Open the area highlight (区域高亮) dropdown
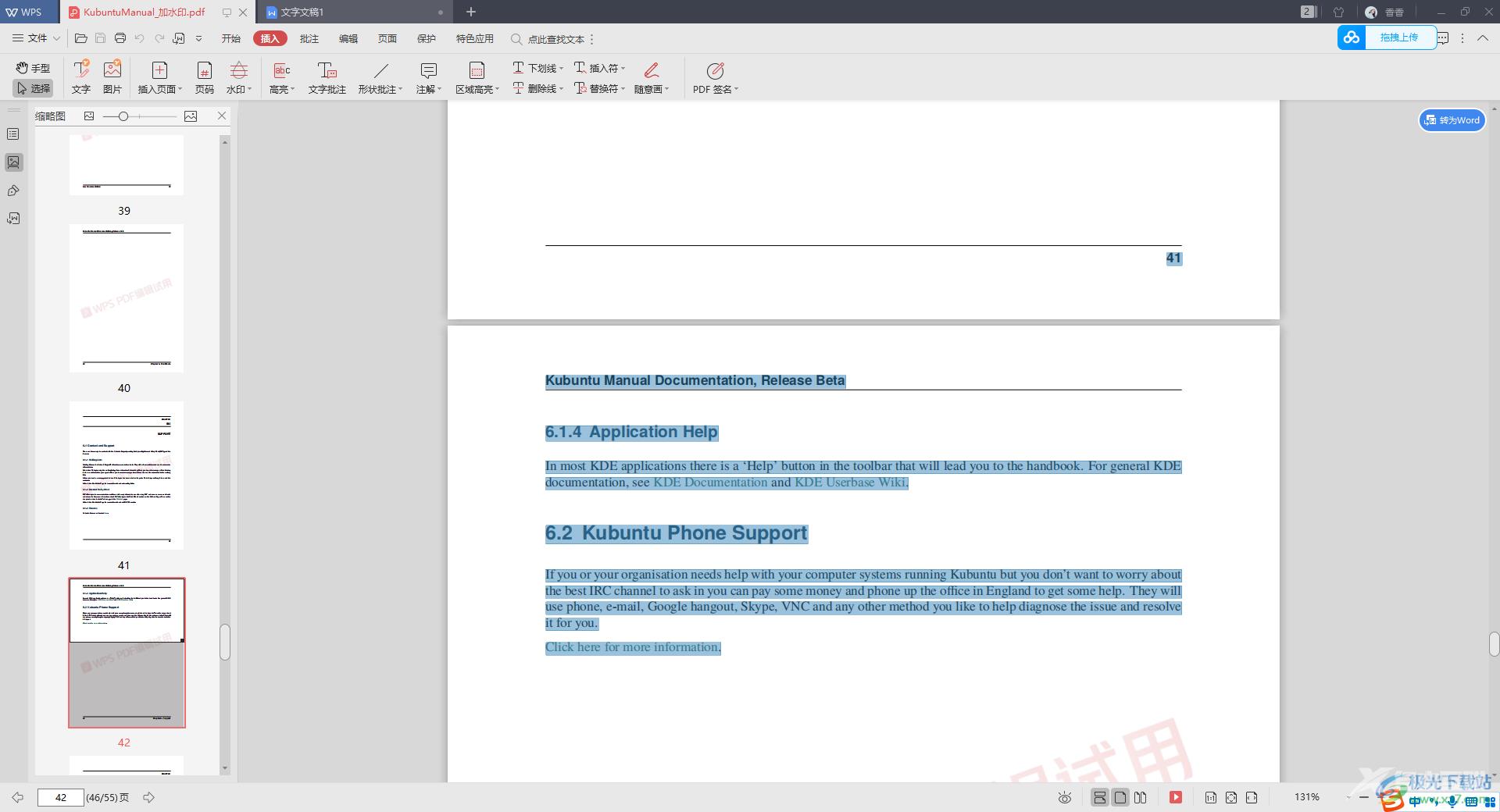The width and height of the screenshot is (1500, 812). 477,77
